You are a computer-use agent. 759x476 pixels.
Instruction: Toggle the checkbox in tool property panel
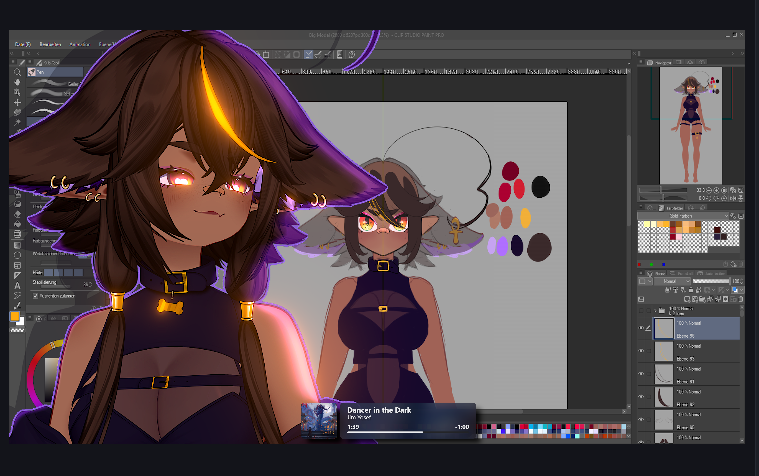tap(35, 296)
